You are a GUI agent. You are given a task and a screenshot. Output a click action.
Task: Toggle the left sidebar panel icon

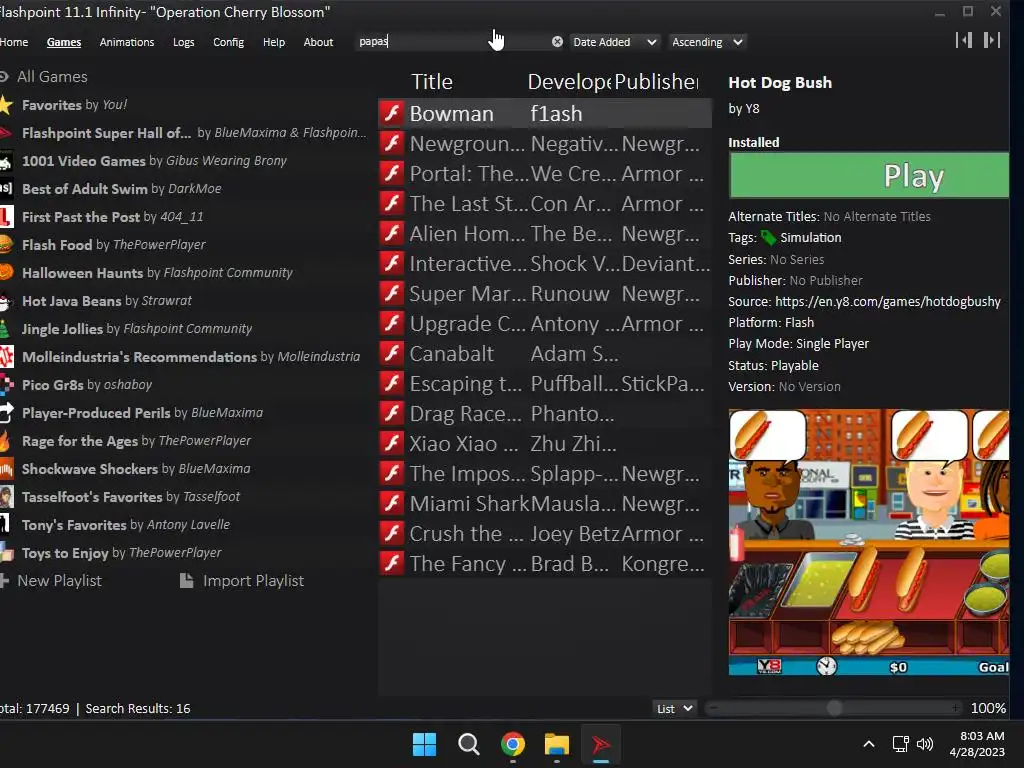(x=964, y=40)
